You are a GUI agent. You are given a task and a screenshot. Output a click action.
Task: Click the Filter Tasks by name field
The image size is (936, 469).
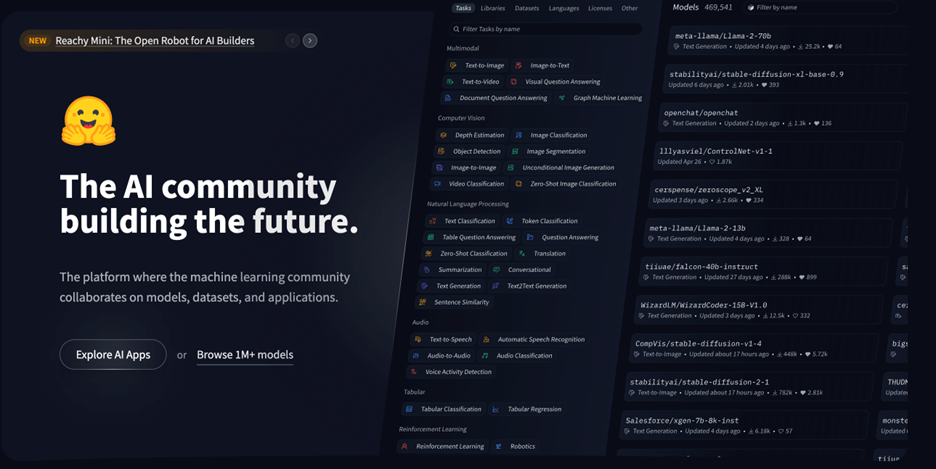coord(546,29)
